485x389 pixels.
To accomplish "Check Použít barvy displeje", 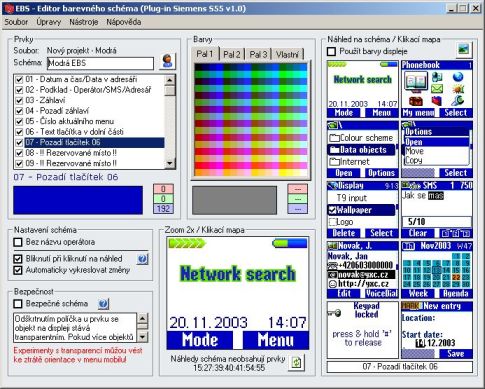I will point(331,52).
